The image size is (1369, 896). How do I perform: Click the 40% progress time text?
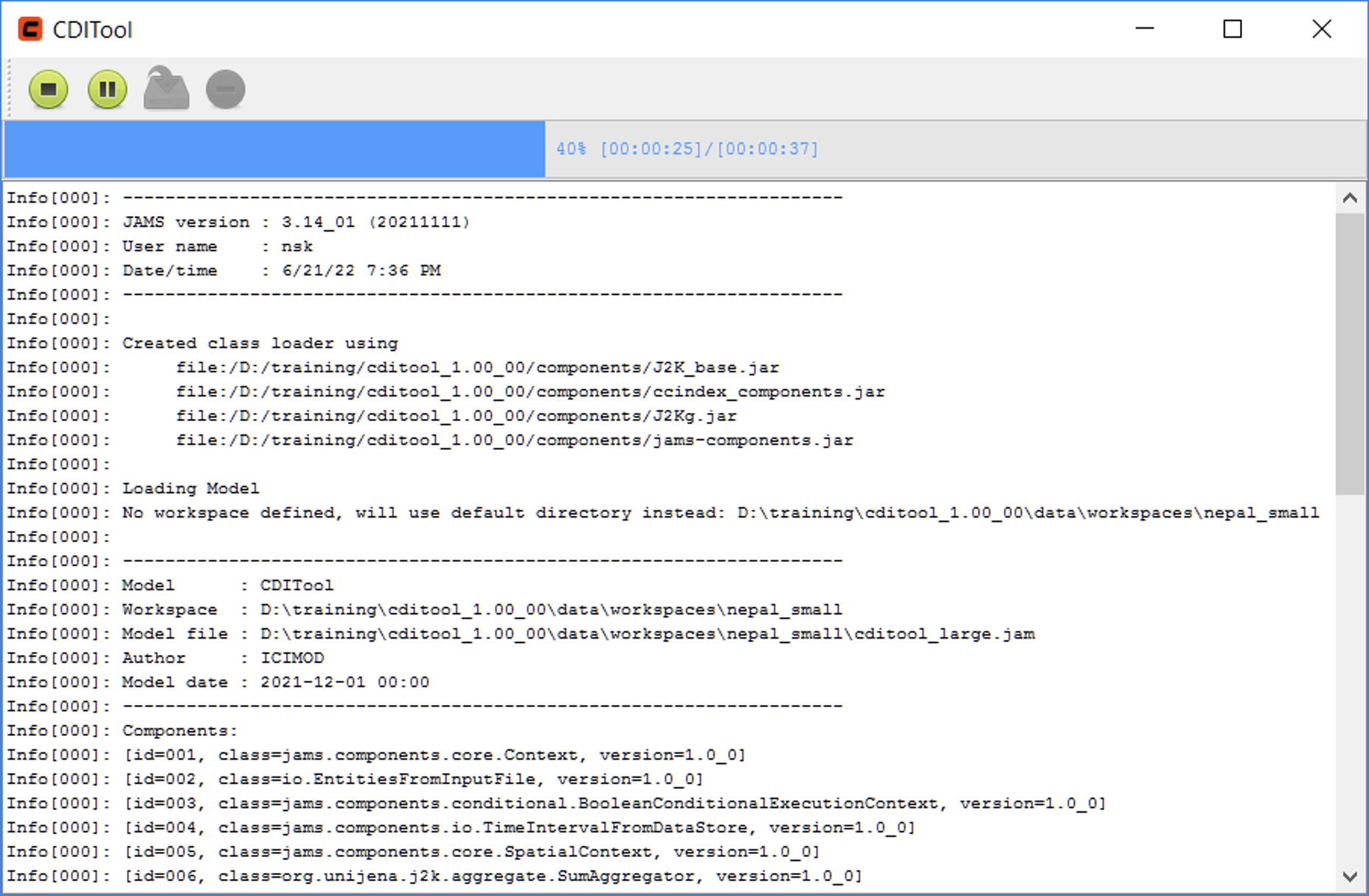click(687, 149)
